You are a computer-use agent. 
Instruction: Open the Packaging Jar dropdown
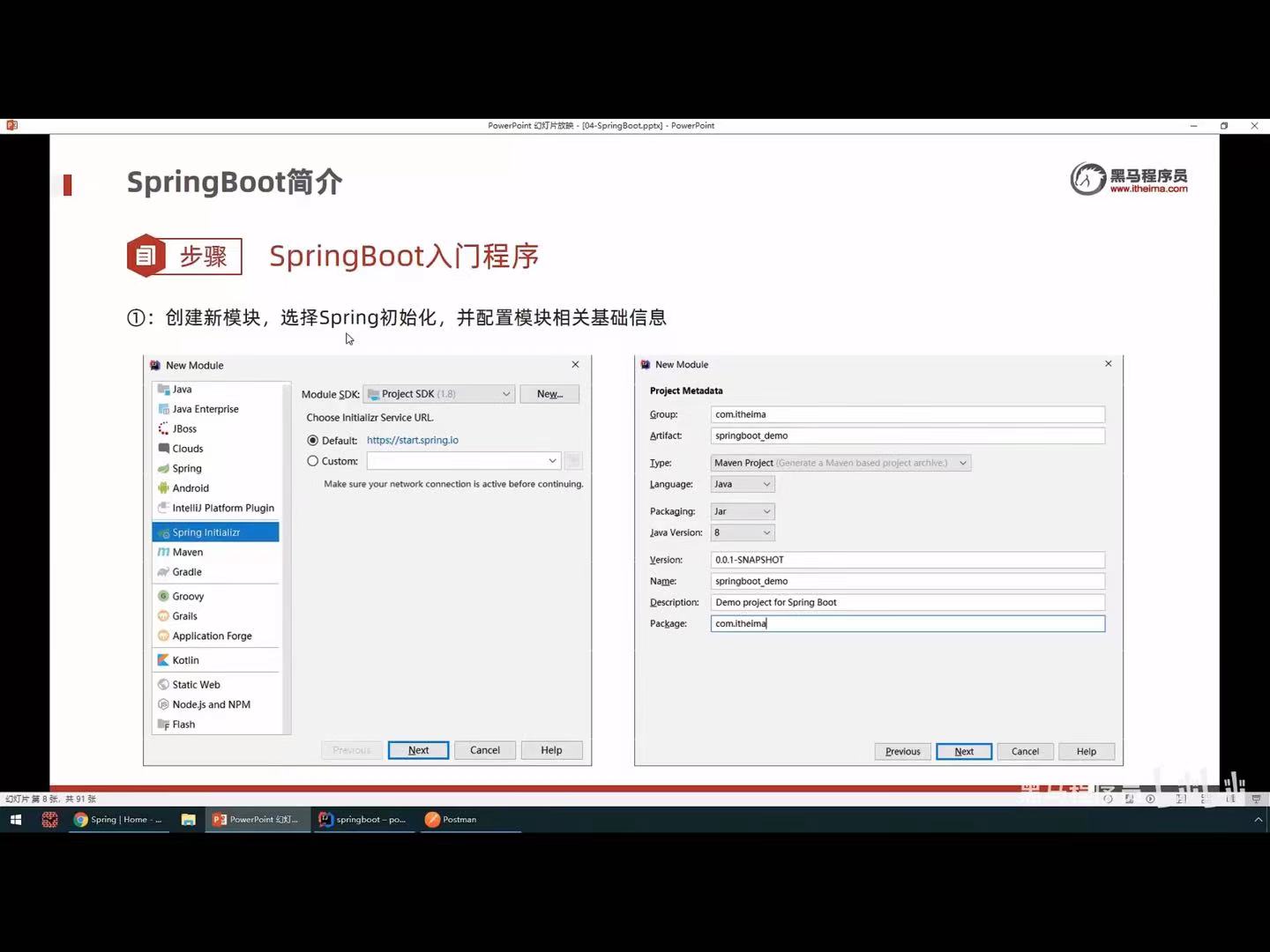click(x=743, y=511)
